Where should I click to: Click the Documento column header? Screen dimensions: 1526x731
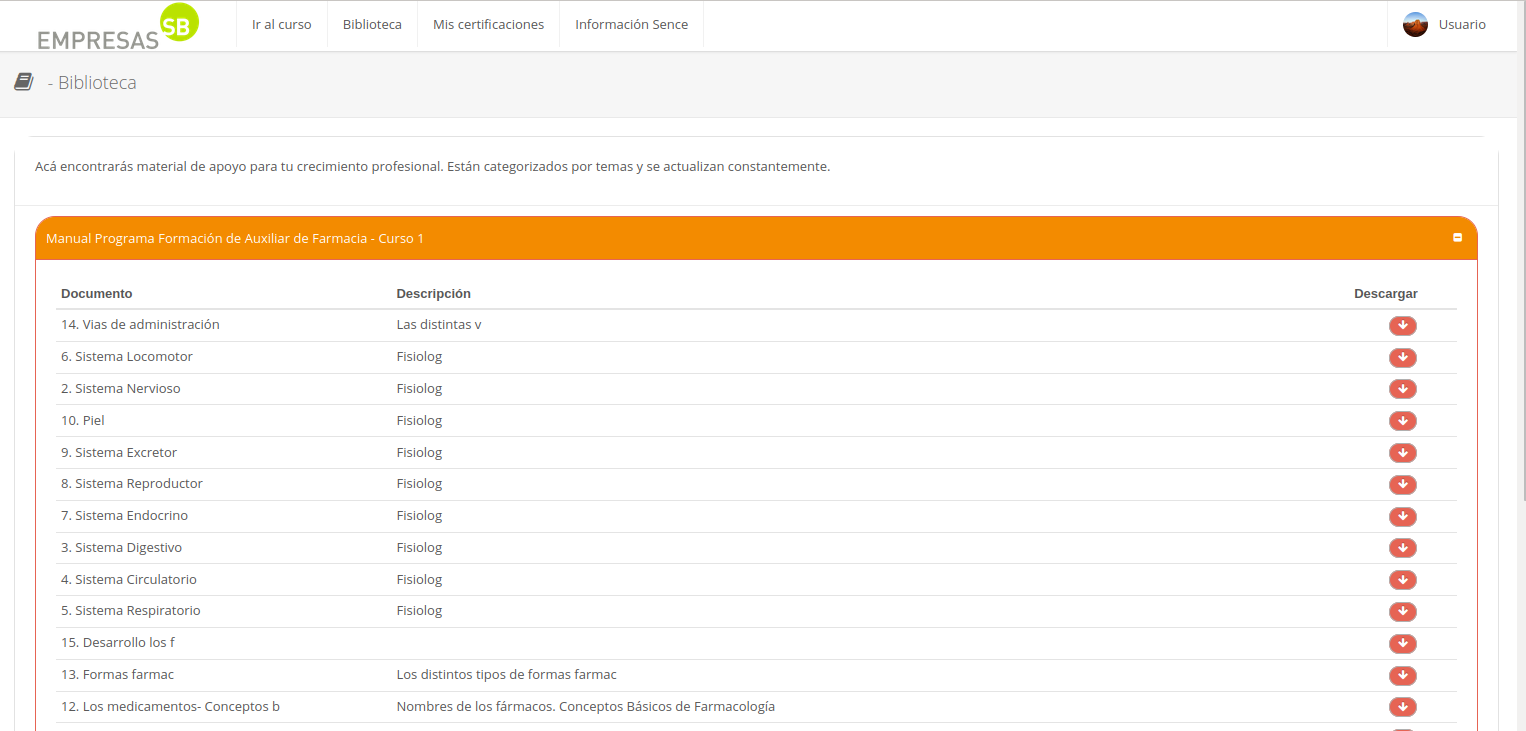click(x=96, y=294)
